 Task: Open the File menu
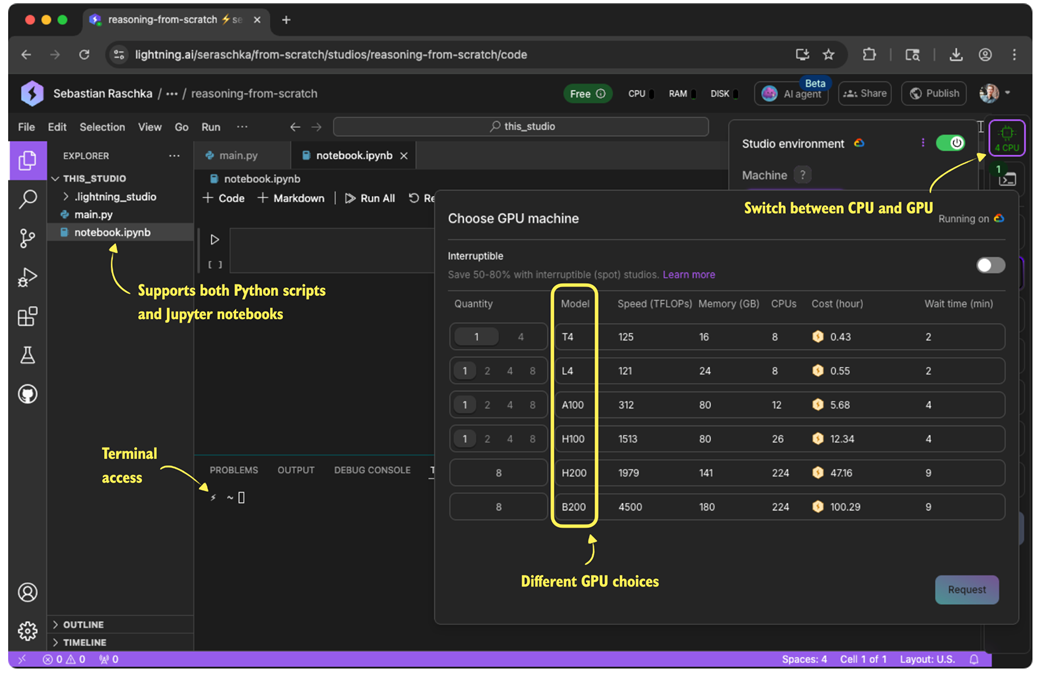pos(25,127)
